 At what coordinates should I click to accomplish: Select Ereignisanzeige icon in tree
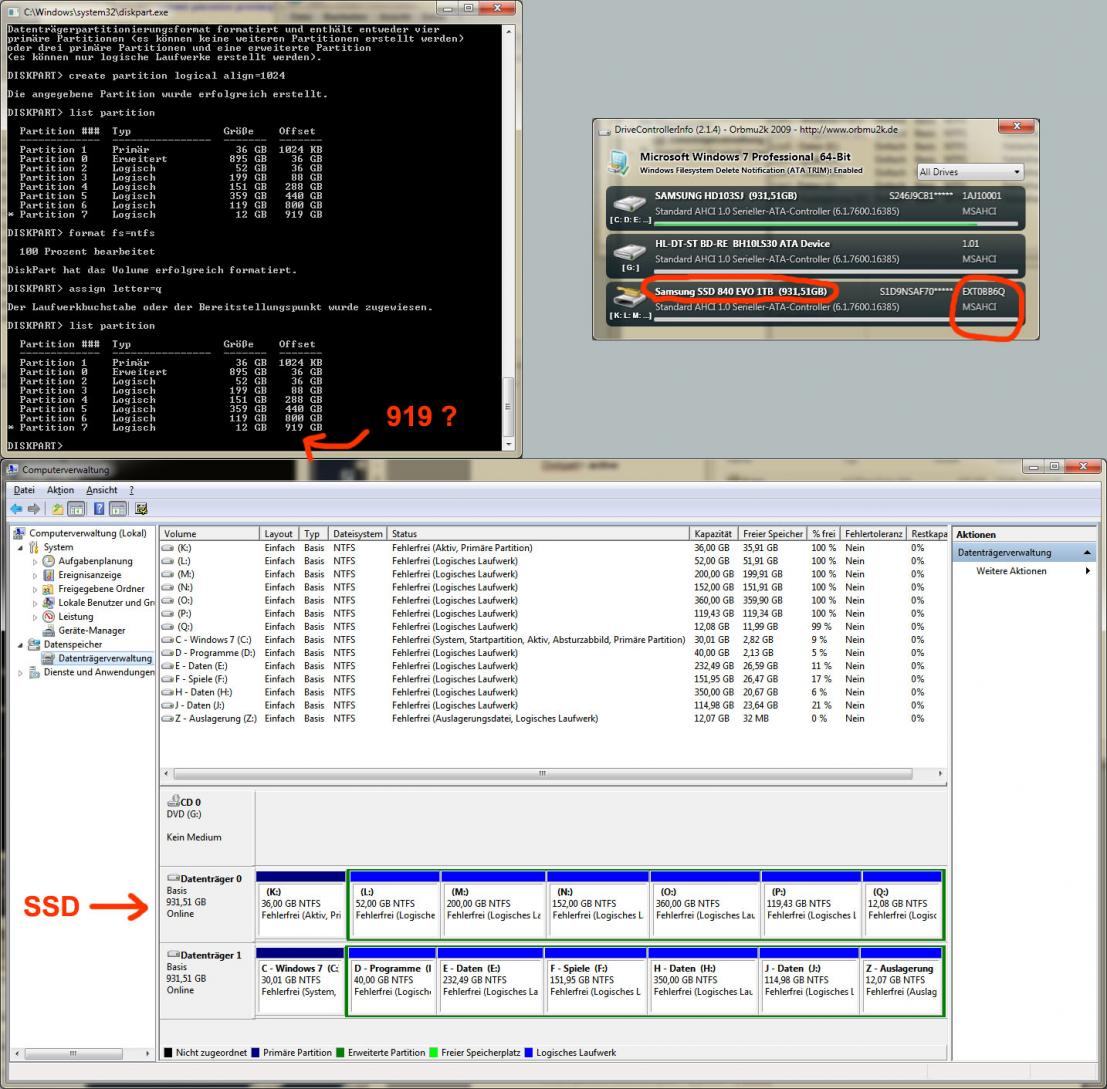49,575
